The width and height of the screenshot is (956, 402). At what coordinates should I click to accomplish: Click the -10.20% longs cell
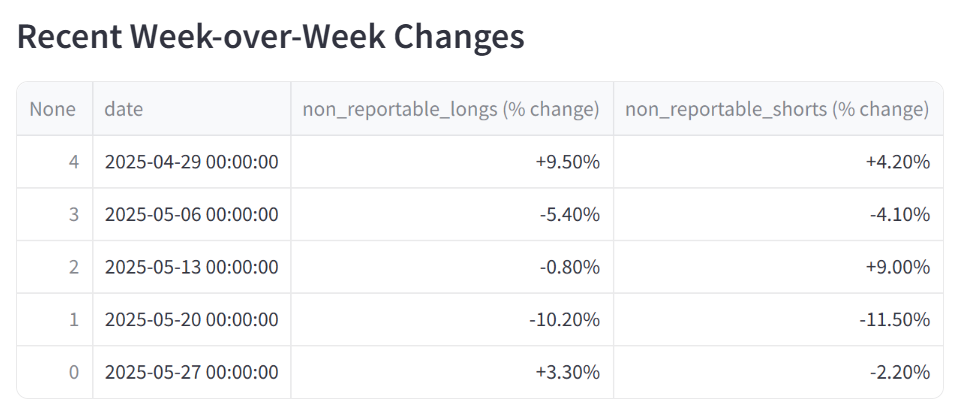[452, 319]
